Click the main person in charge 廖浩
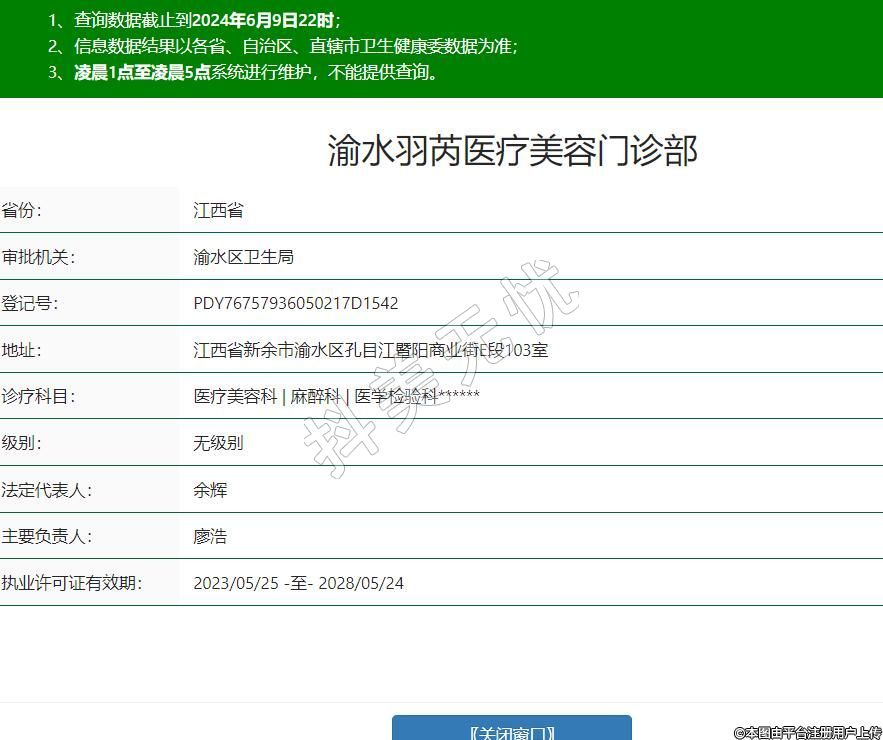 (210, 536)
